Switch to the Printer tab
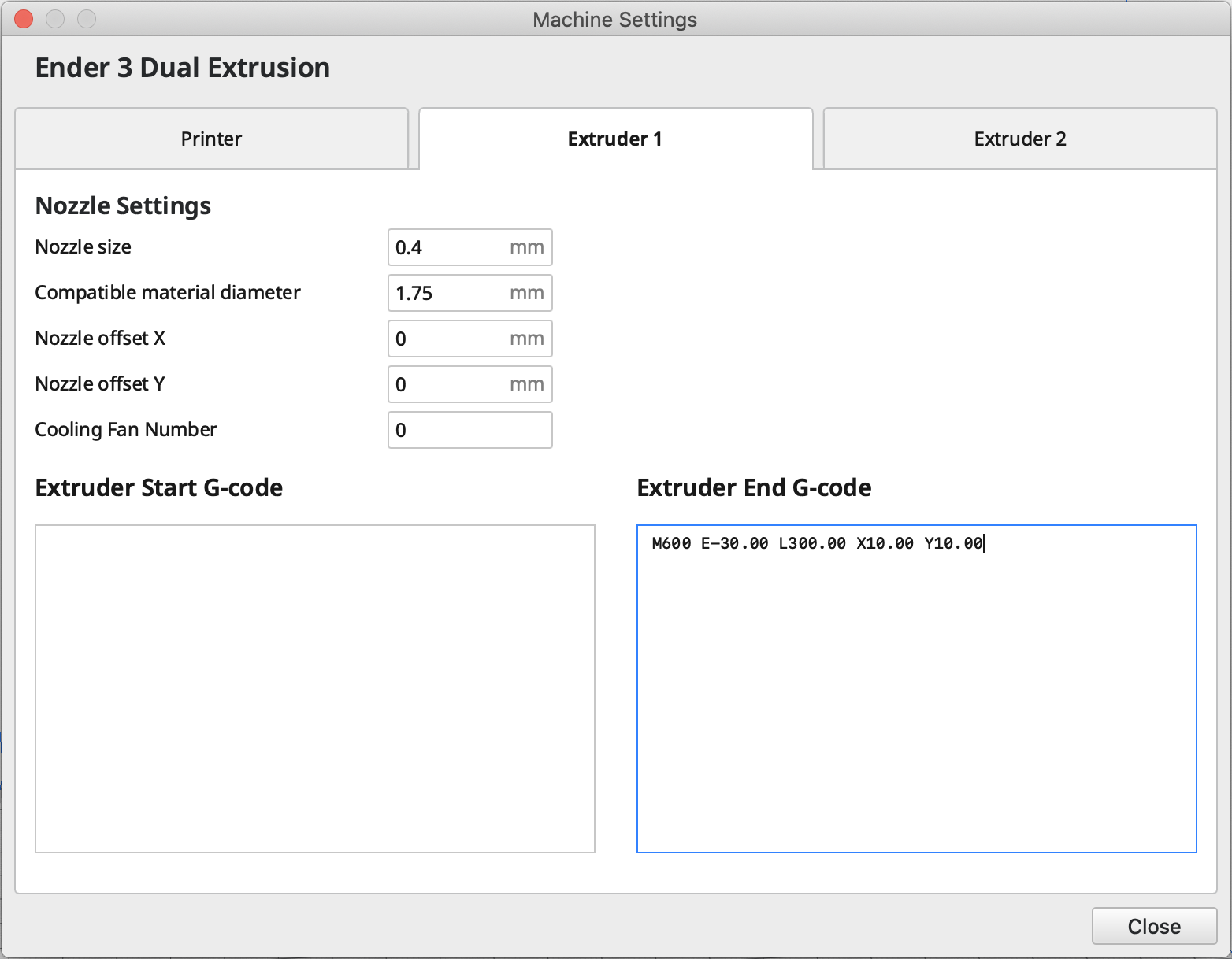Image resolution: width=1232 pixels, height=959 pixels. [x=211, y=139]
